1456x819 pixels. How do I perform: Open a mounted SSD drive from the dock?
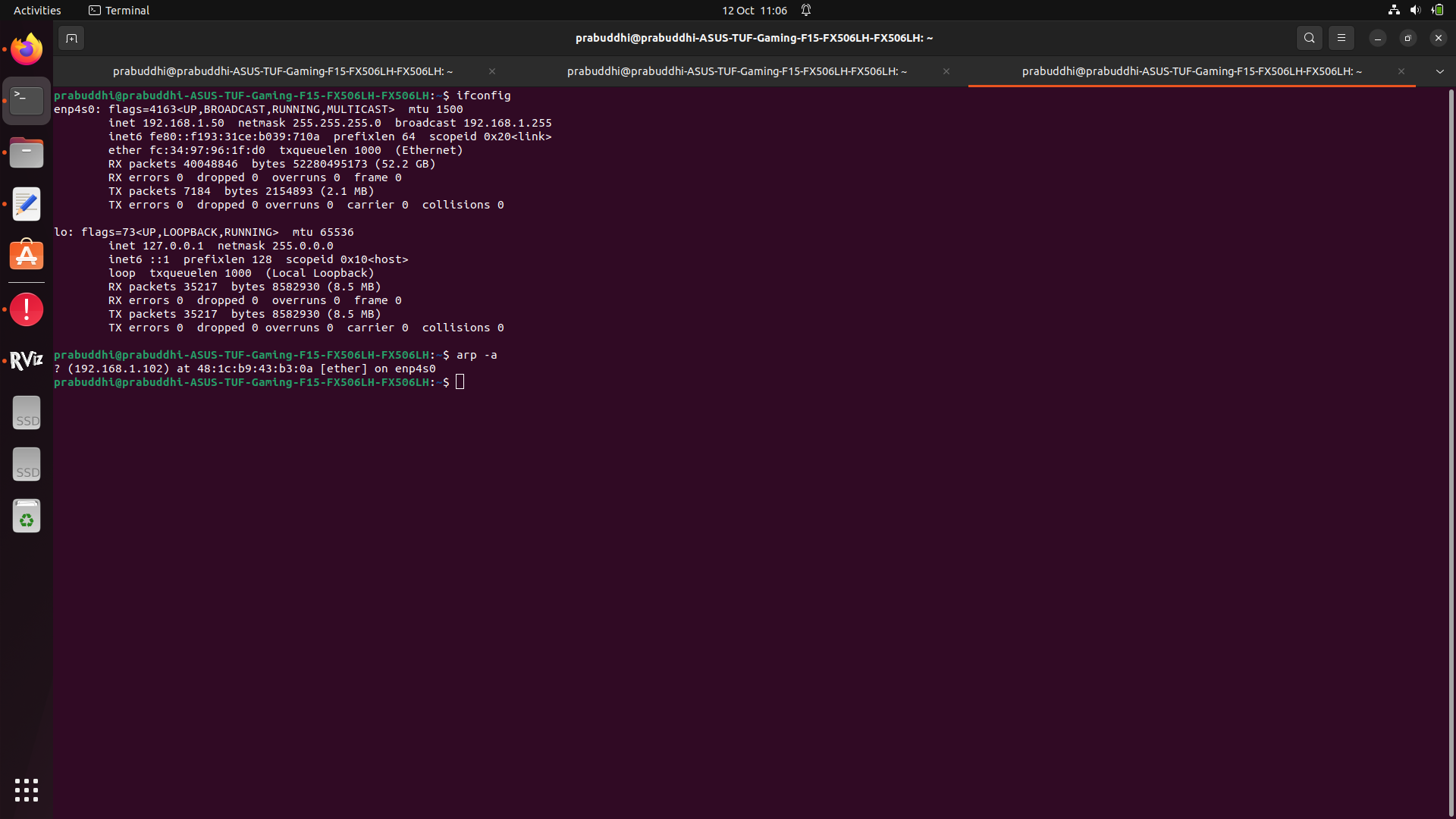26,412
